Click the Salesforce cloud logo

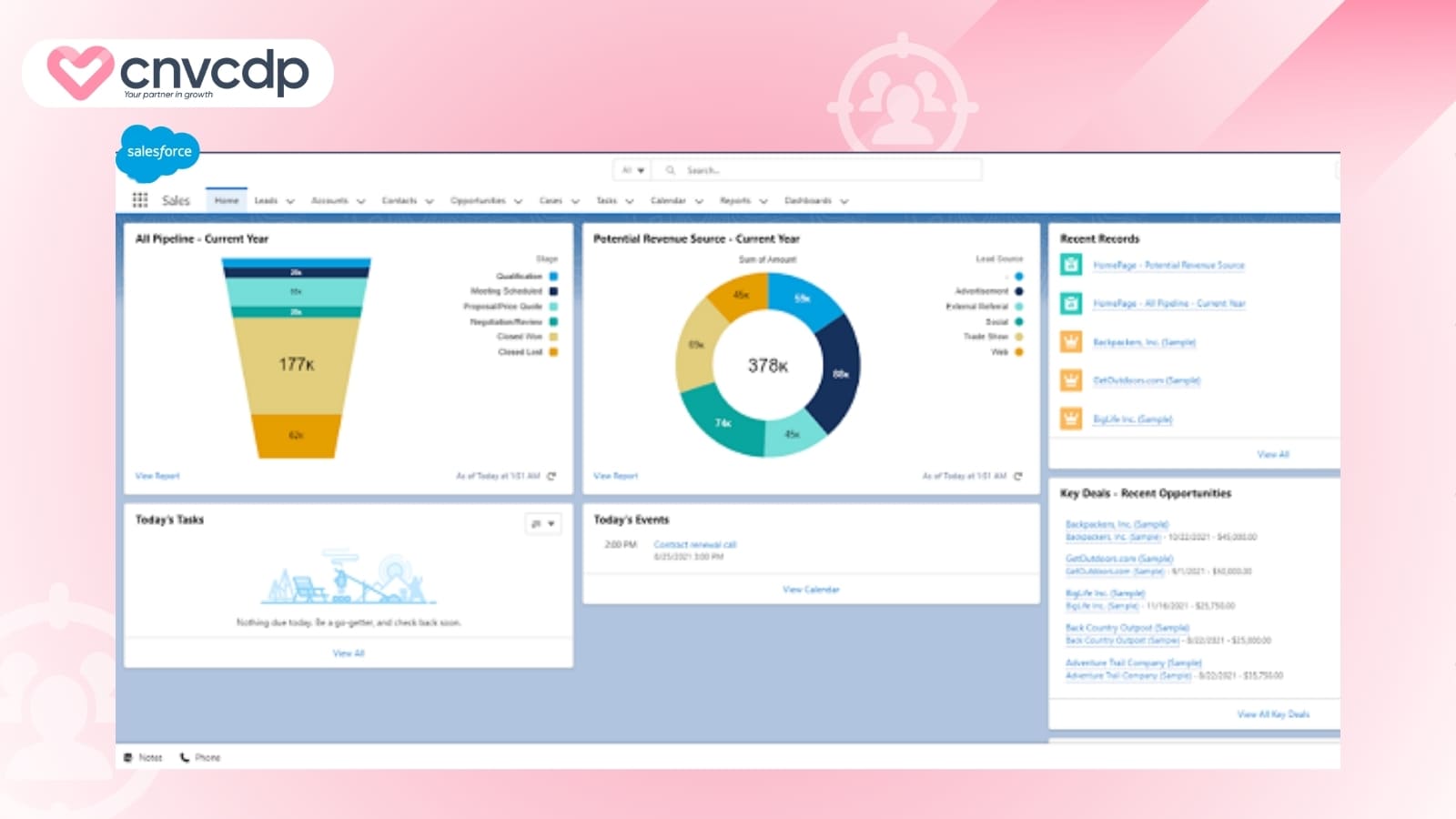[x=157, y=153]
